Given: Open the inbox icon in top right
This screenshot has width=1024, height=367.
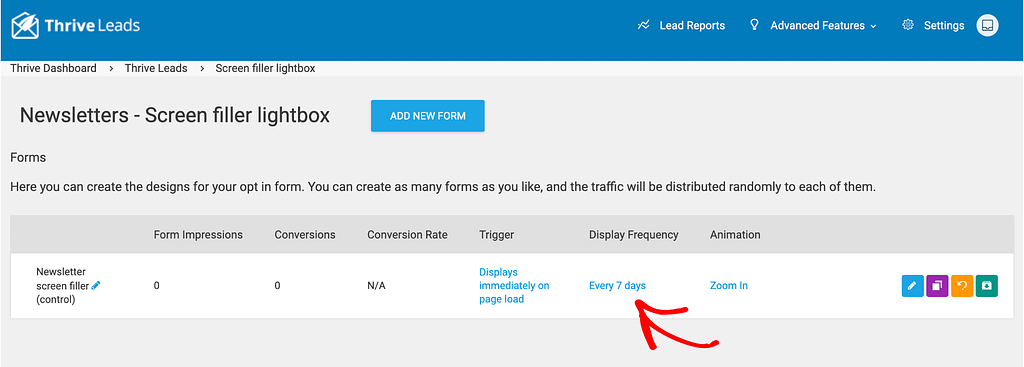Looking at the screenshot, I should pyautogui.click(x=987, y=25).
